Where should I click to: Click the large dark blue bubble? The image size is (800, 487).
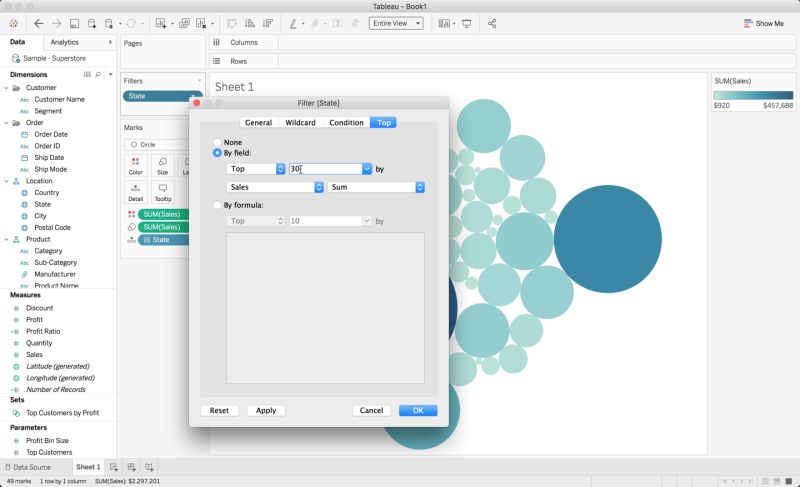pos(608,239)
